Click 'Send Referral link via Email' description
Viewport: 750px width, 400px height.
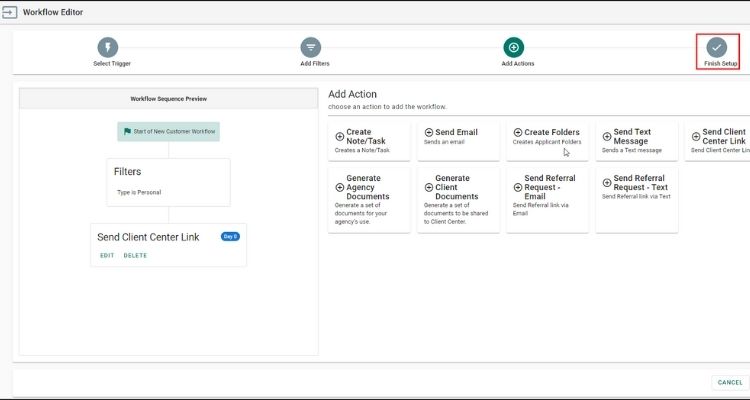pos(540,209)
